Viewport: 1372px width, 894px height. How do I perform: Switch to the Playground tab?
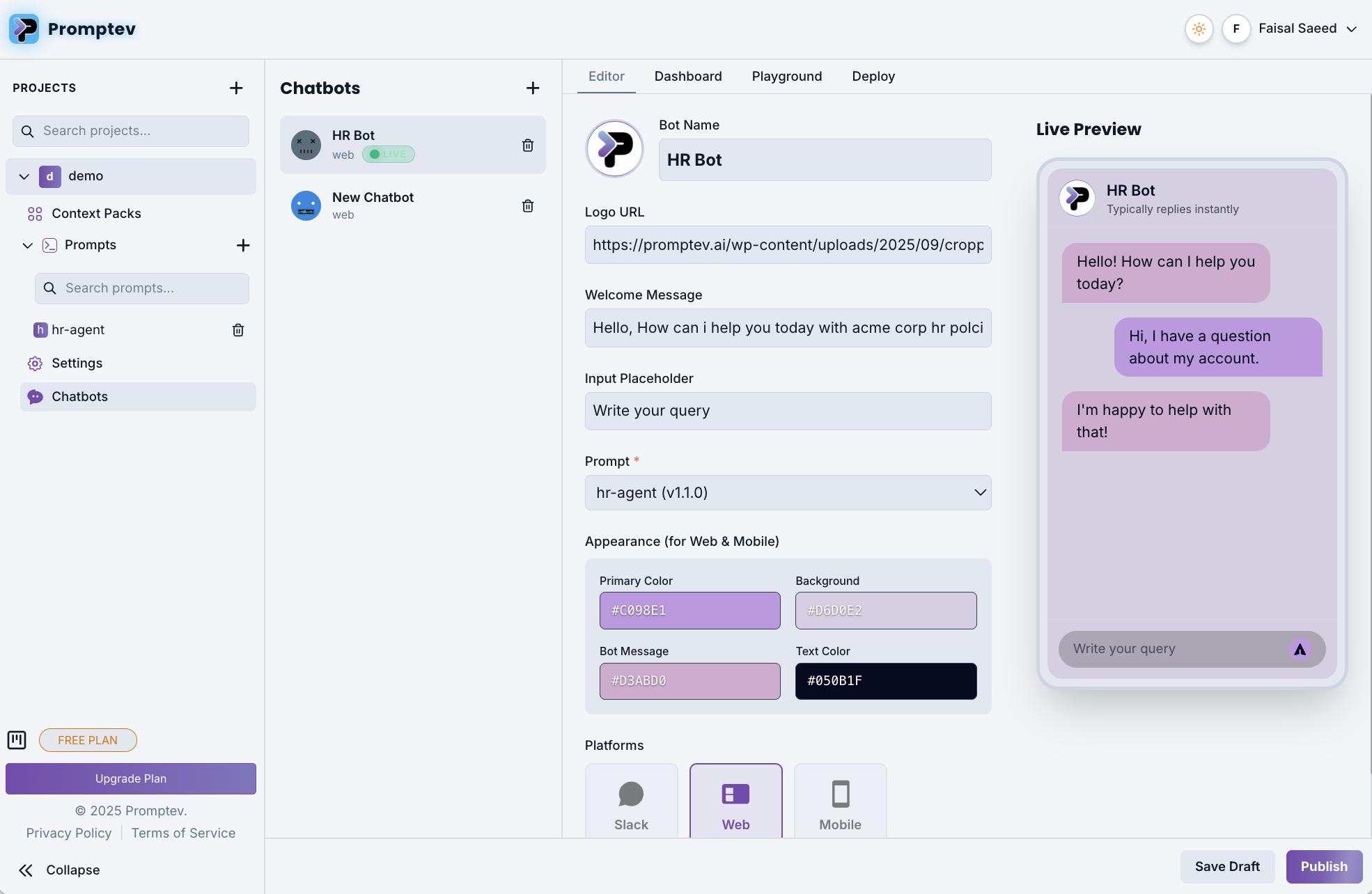[786, 77]
